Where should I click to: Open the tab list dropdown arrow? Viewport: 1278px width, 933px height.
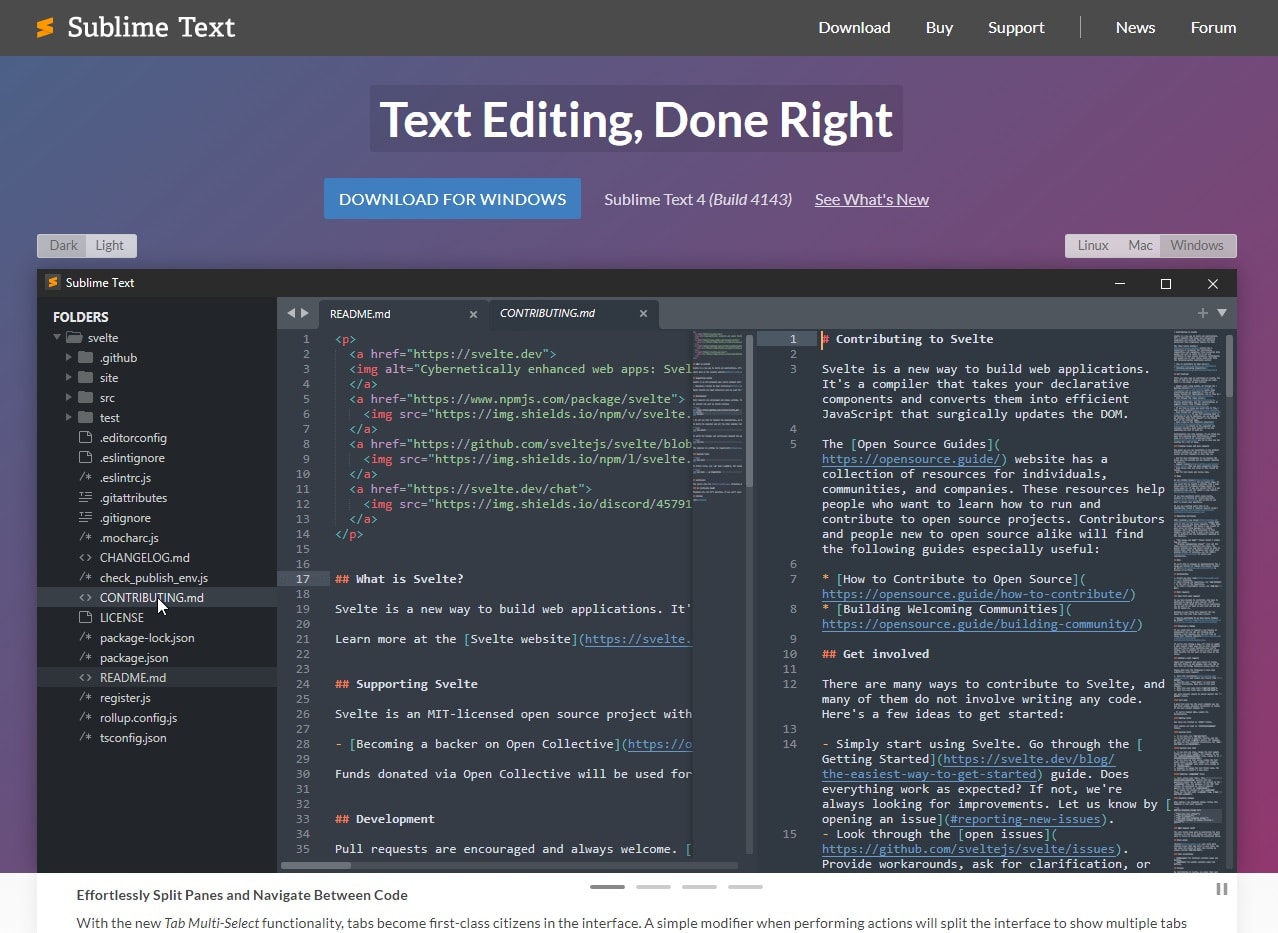pyautogui.click(x=1221, y=313)
